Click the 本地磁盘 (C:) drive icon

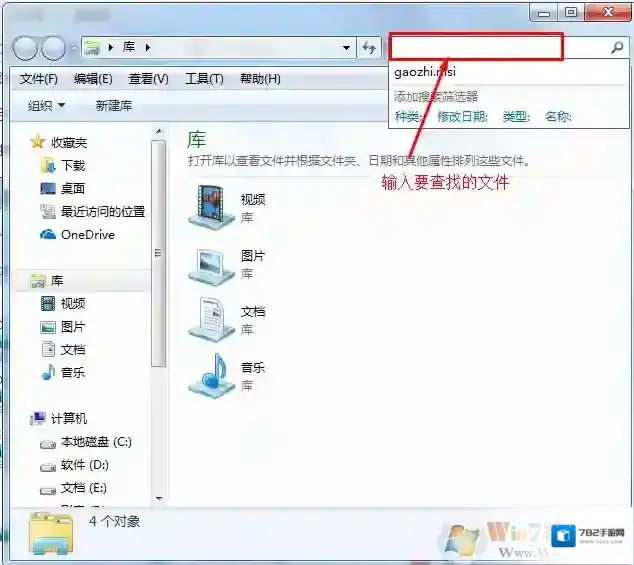tap(48, 444)
